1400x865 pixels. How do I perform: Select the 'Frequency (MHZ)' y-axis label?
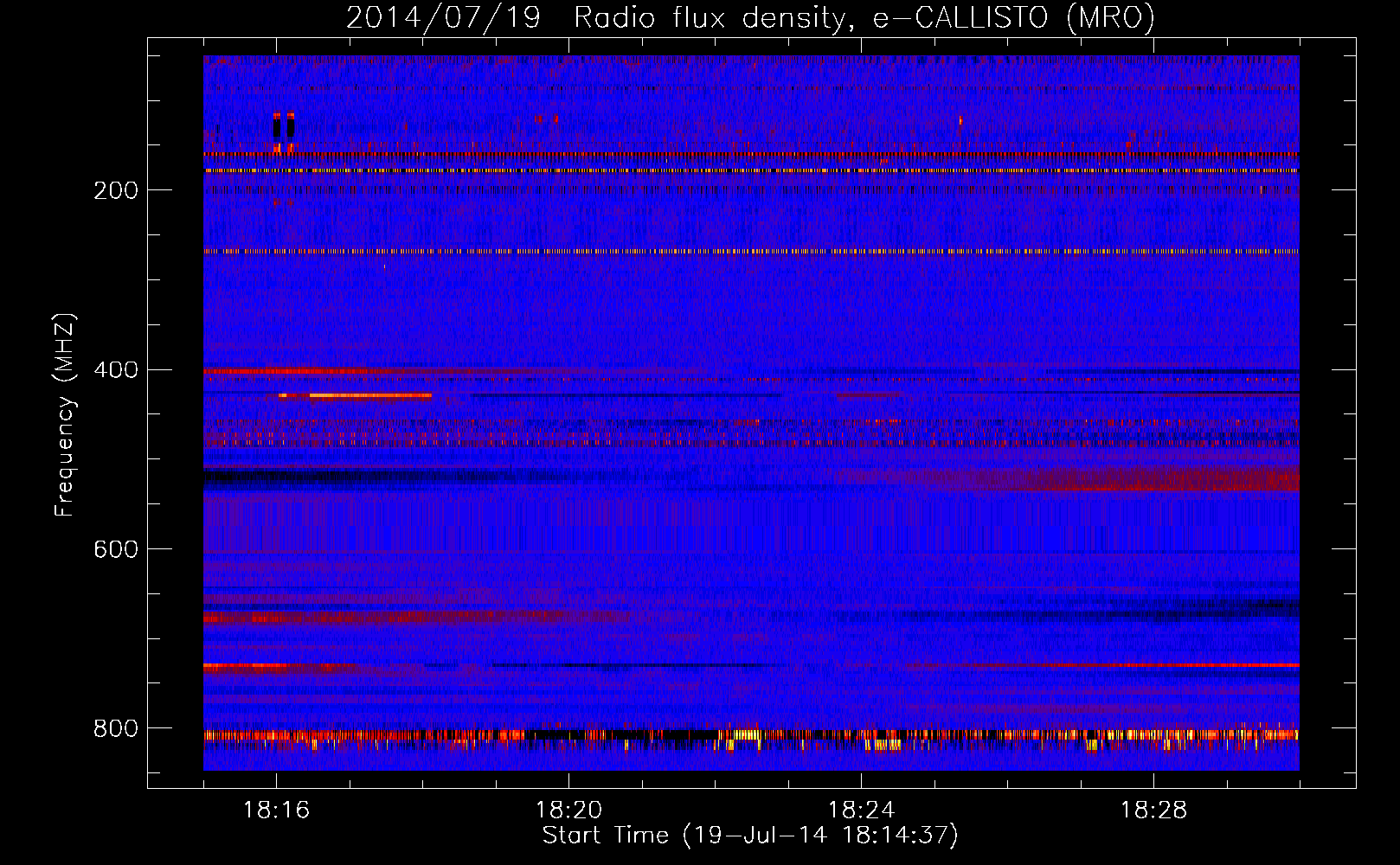[65, 415]
